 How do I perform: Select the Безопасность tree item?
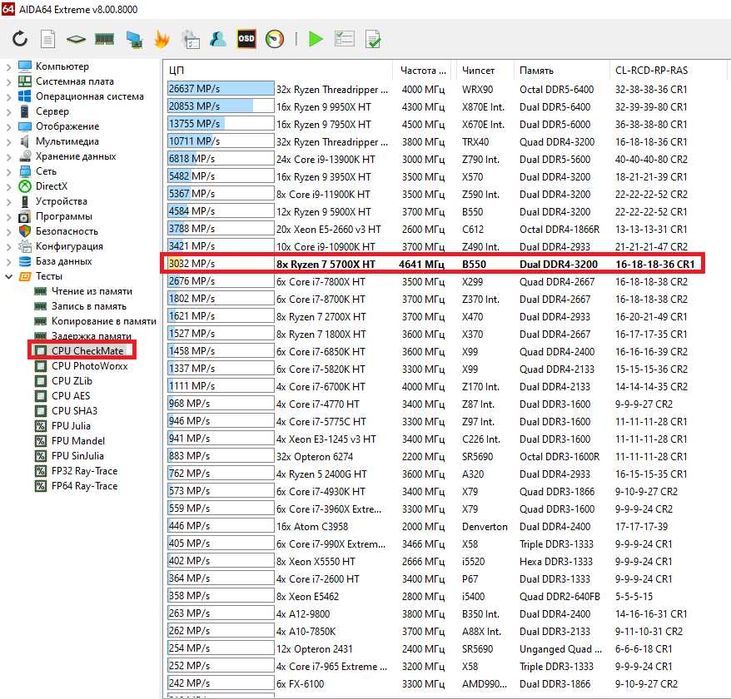[x=67, y=231]
